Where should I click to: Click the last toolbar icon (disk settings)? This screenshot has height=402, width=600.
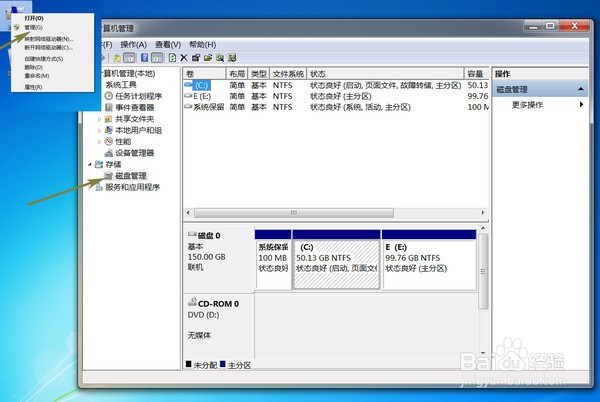coord(232,58)
